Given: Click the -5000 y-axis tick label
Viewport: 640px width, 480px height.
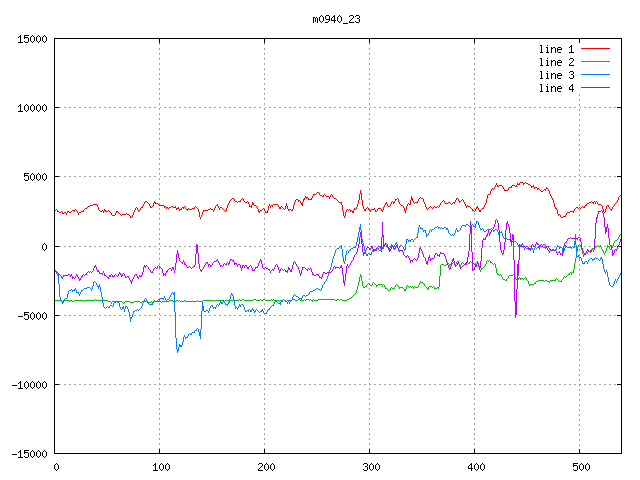Looking at the screenshot, I should (x=32, y=315).
